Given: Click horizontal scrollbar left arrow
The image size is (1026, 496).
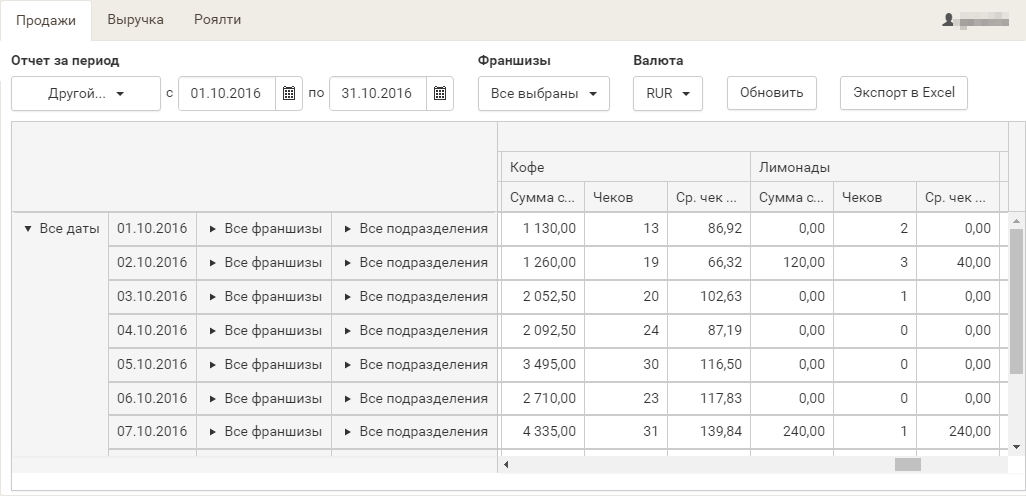Looking at the screenshot, I should click(505, 465).
